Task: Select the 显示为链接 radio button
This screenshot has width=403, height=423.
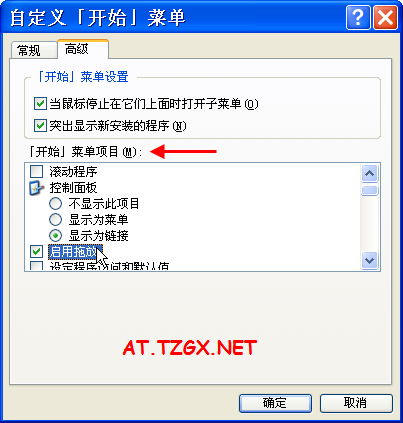Action: coord(55,236)
